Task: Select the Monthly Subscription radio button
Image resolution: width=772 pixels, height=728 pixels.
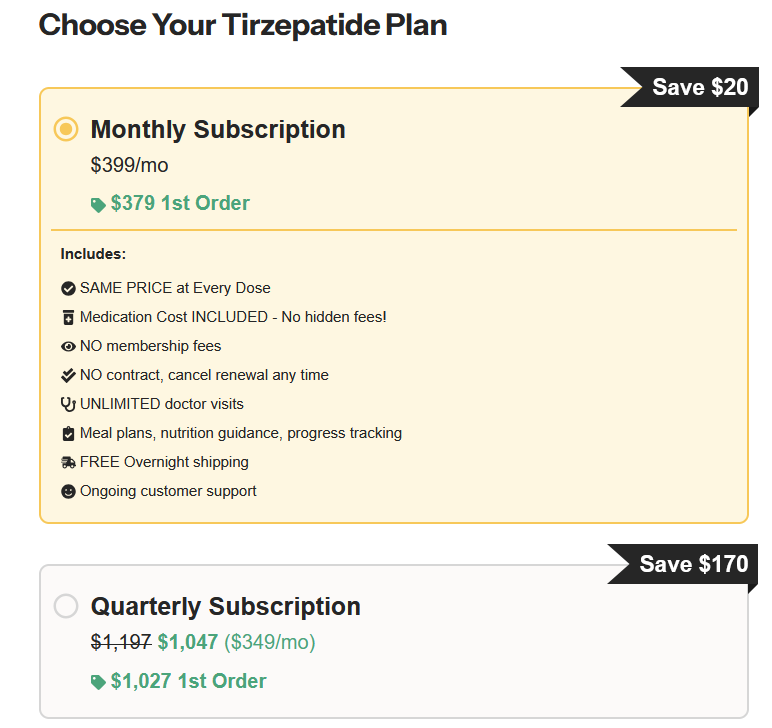Action: coord(66,129)
